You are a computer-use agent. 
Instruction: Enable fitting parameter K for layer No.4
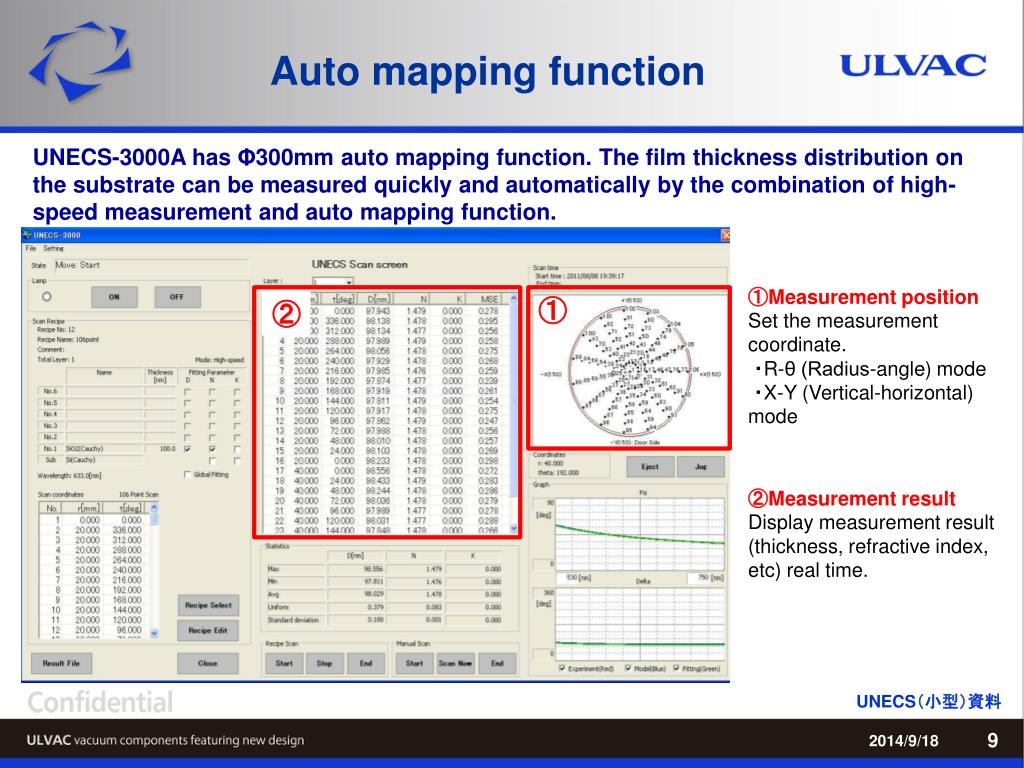236,415
